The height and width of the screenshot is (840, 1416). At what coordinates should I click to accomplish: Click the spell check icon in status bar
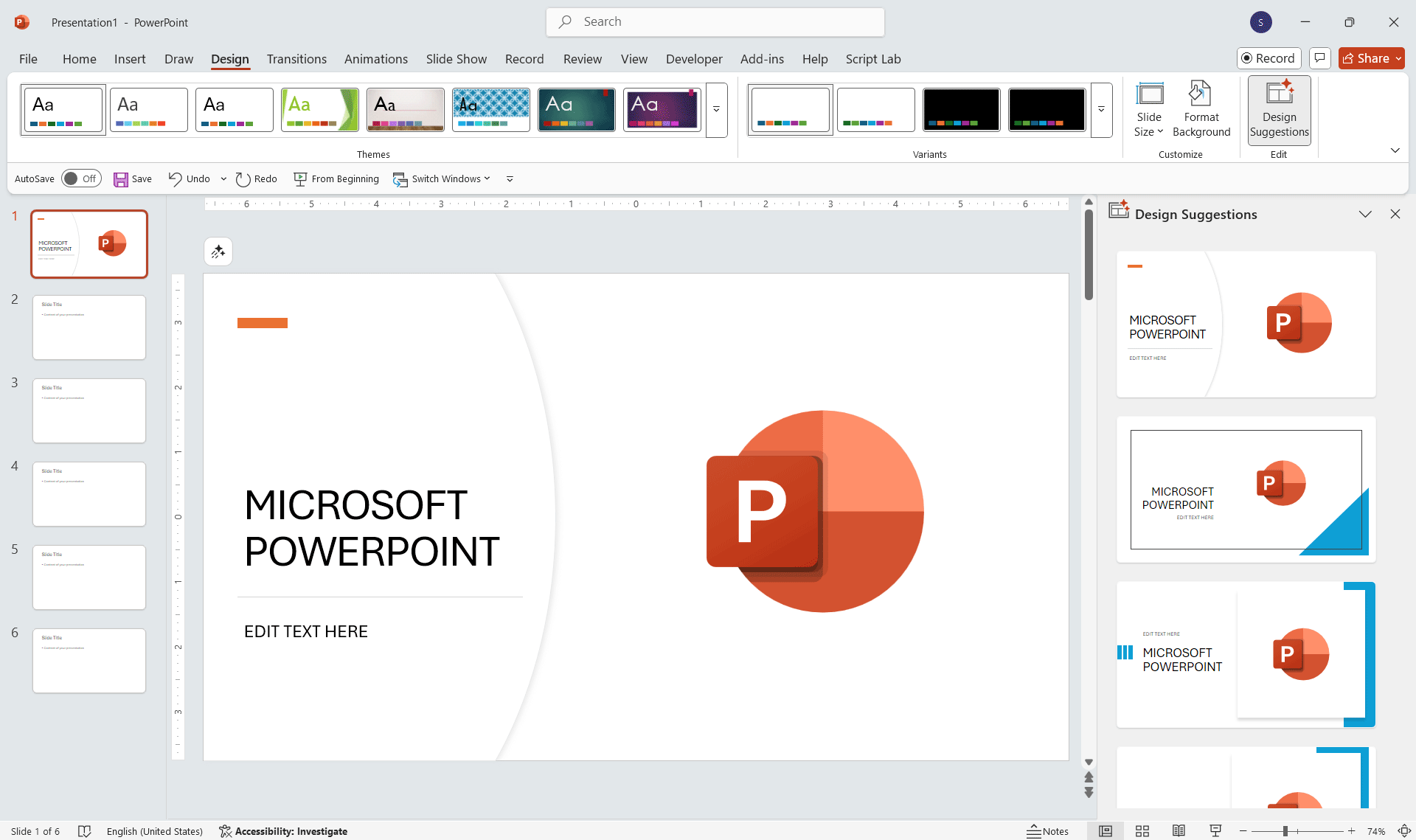pos(85,831)
